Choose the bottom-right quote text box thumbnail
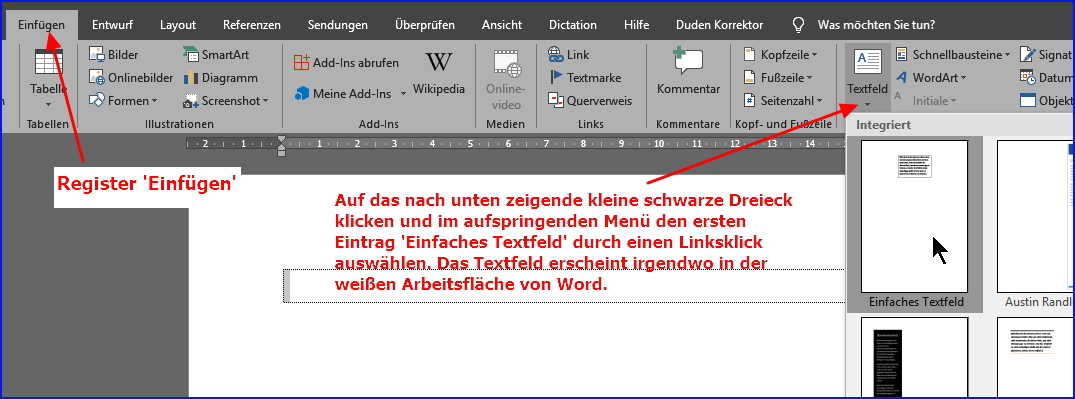This screenshot has width=1075, height=399. coord(1035,357)
